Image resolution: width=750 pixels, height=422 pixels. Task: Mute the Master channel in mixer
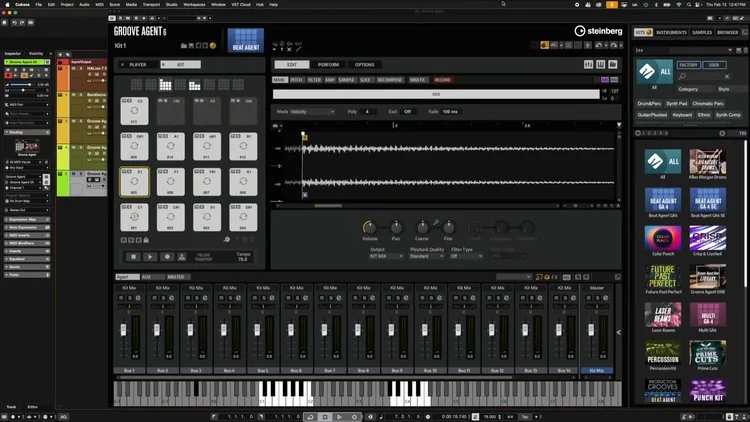point(589,298)
